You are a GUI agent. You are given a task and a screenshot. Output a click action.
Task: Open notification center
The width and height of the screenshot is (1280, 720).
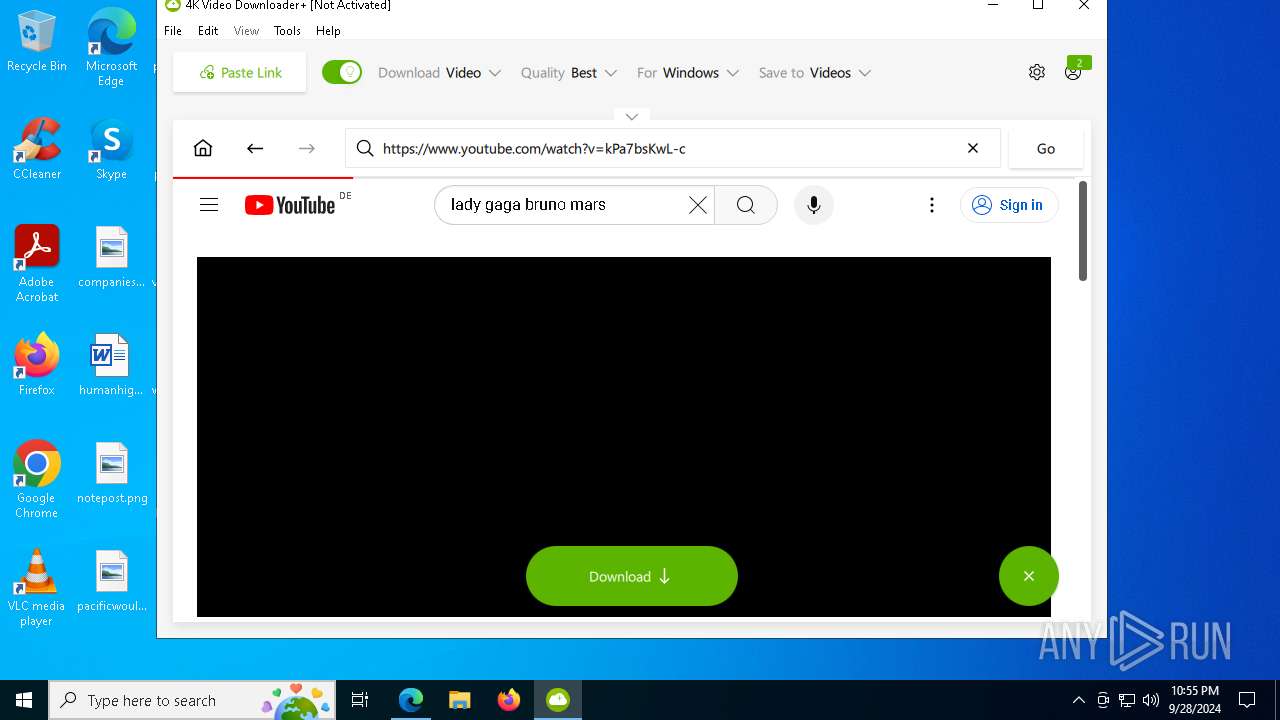[x=1247, y=700]
